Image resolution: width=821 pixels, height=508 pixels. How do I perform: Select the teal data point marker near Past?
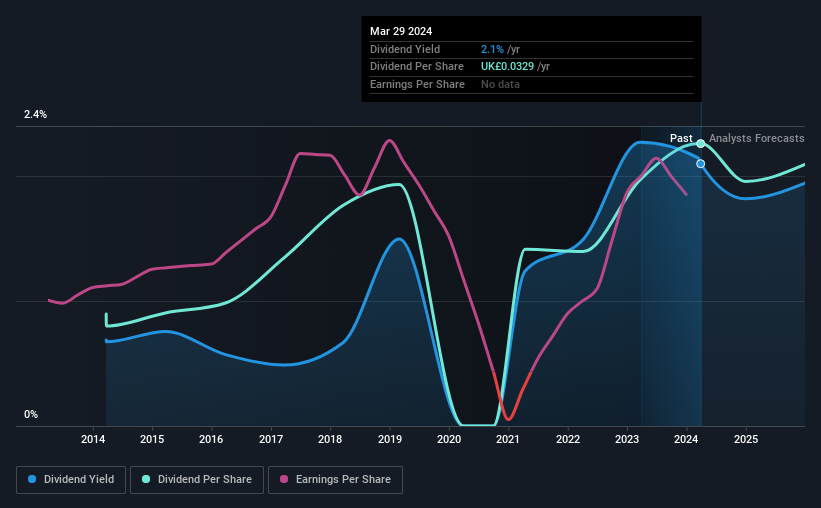pos(701,143)
